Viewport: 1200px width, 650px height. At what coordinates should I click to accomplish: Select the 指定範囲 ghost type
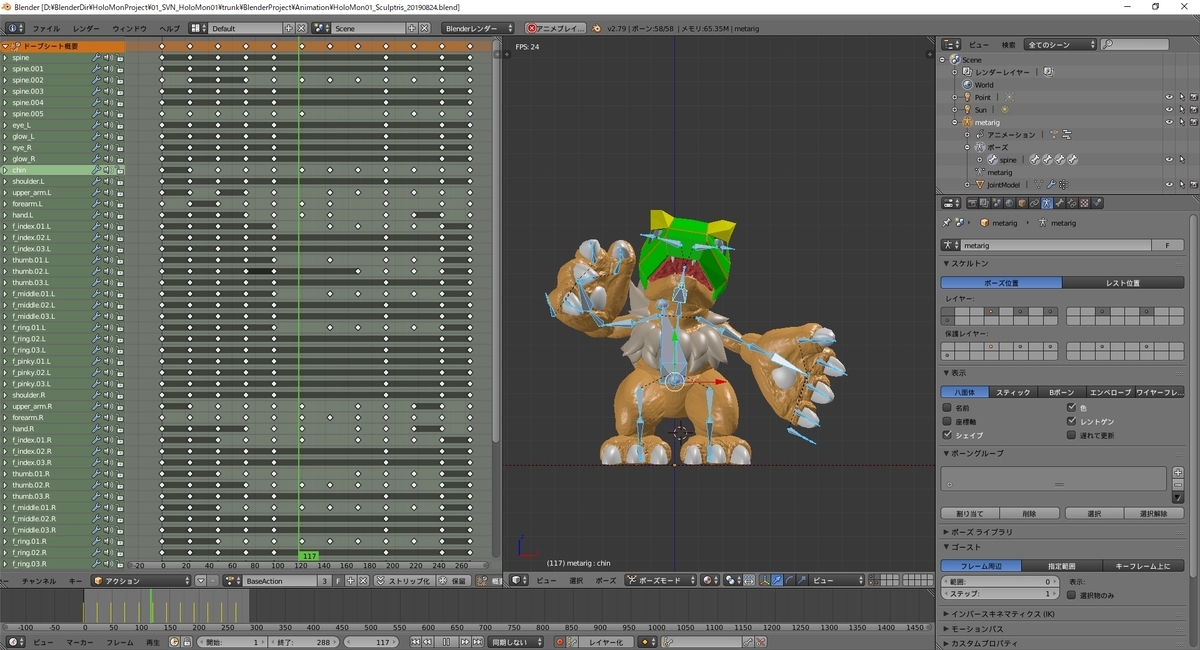pyautogui.click(x=1062, y=566)
